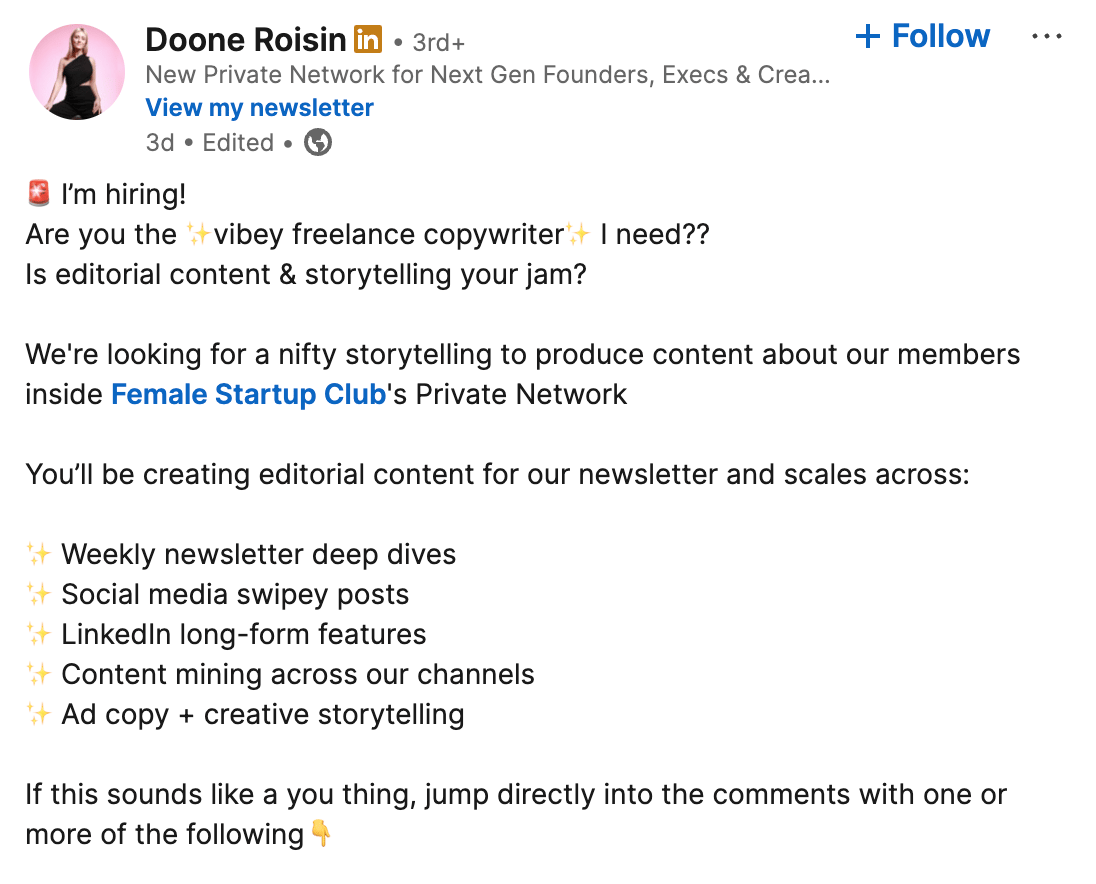The height and width of the screenshot is (884, 1096).
Task: Click sparkle beside "Ad copy + creative storytelling"
Action: click(39, 714)
